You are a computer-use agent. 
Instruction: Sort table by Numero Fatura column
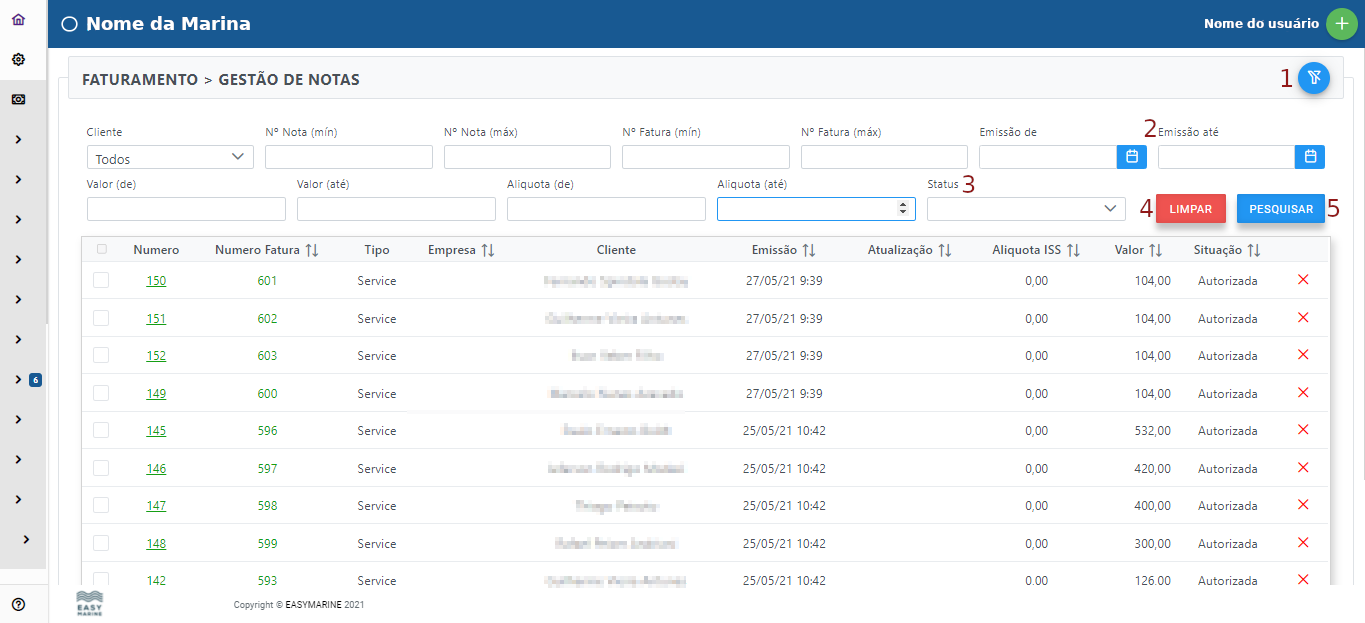(311, 250)
